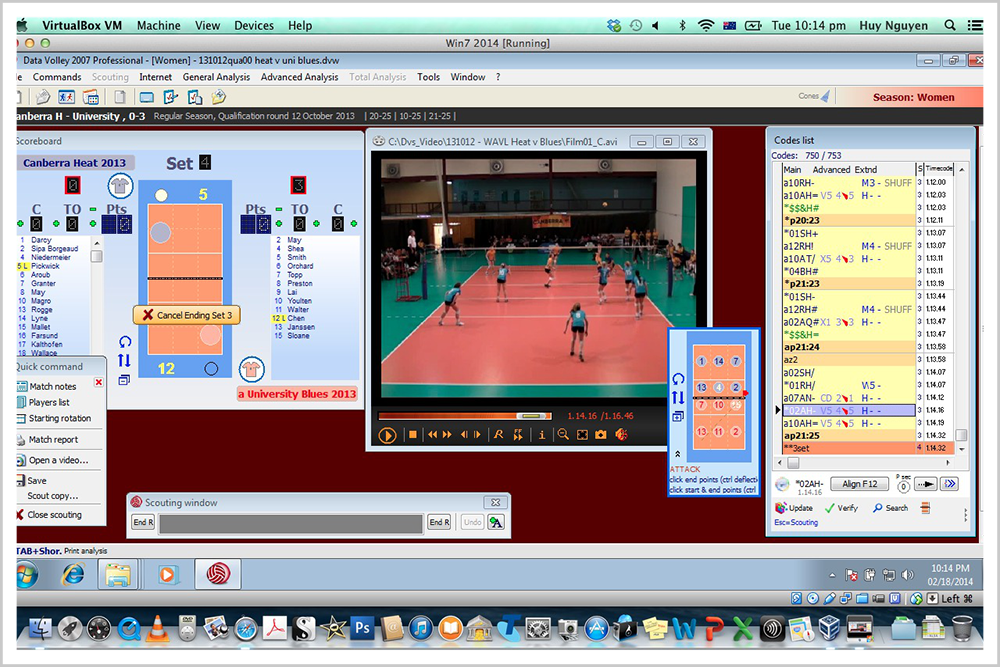Click the snapshot camera icon in video player

point(601,435)
